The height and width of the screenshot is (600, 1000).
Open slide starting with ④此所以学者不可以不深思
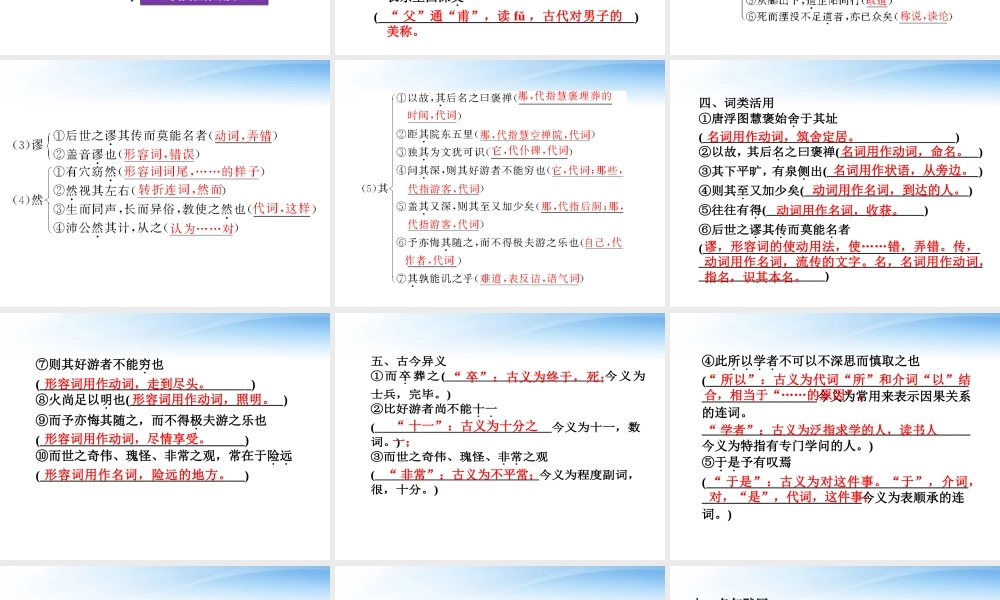tap(833, 435)
